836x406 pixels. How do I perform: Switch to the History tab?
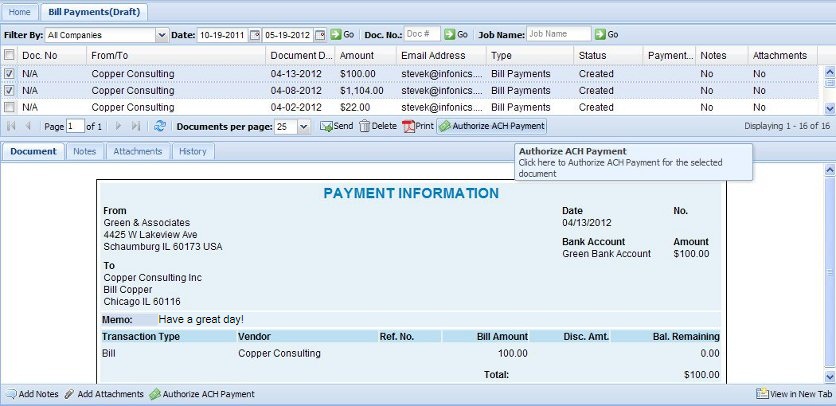point(193,152)
